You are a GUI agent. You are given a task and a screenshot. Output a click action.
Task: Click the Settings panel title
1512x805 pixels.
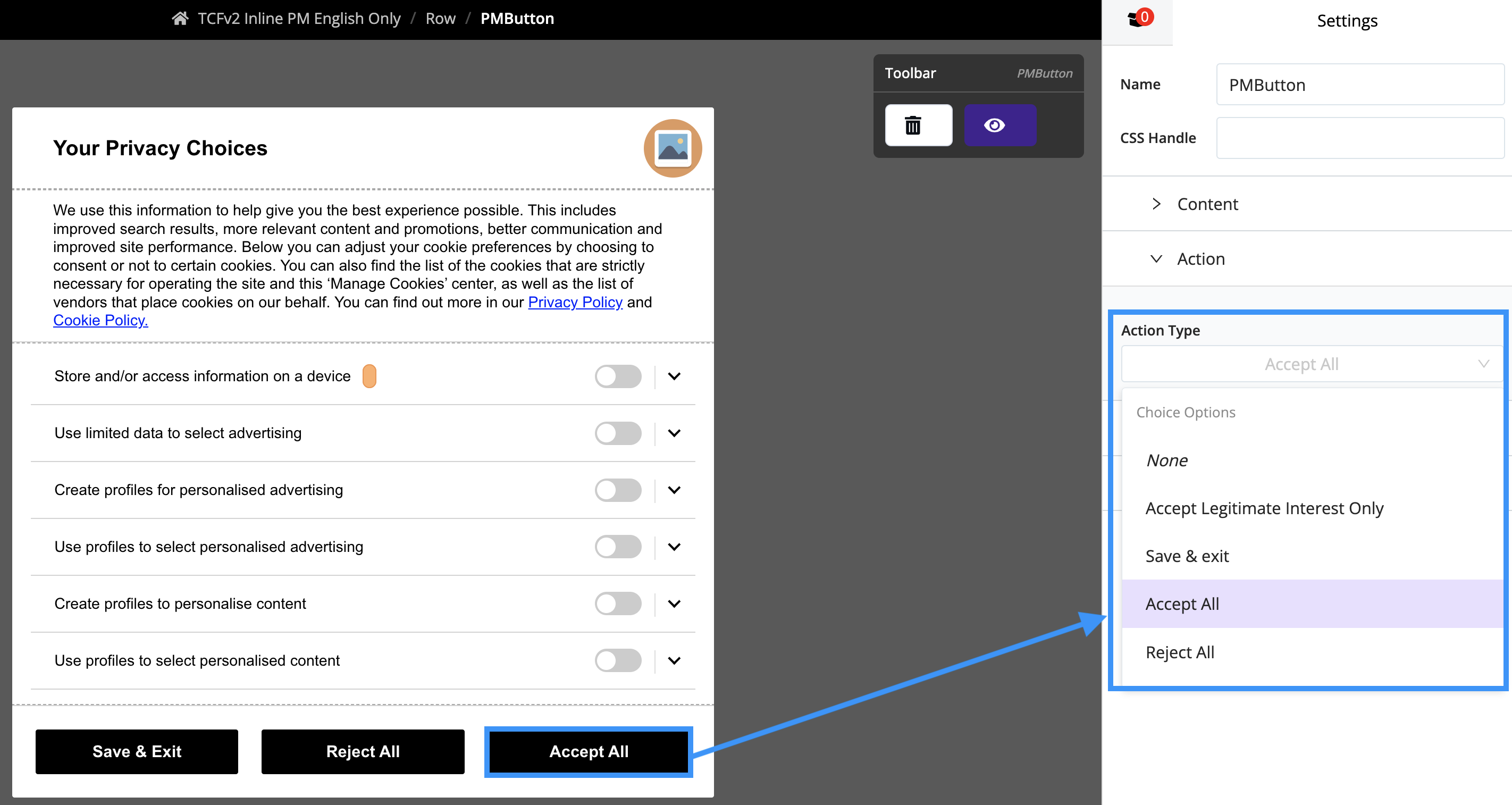pyautogui.click(x=1347, y=21)
